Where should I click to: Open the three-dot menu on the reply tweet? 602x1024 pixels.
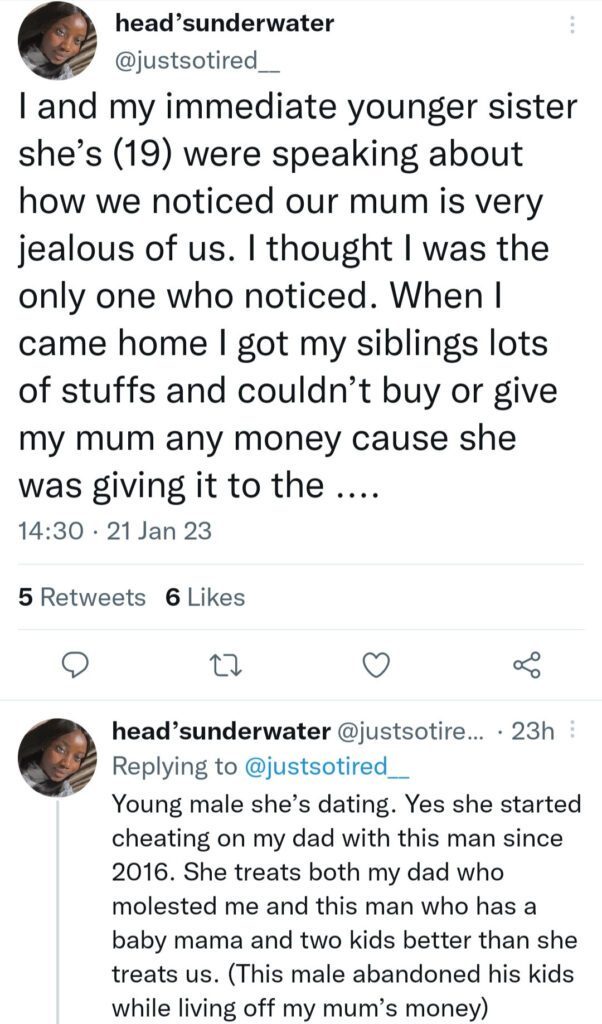pos(572,732)
